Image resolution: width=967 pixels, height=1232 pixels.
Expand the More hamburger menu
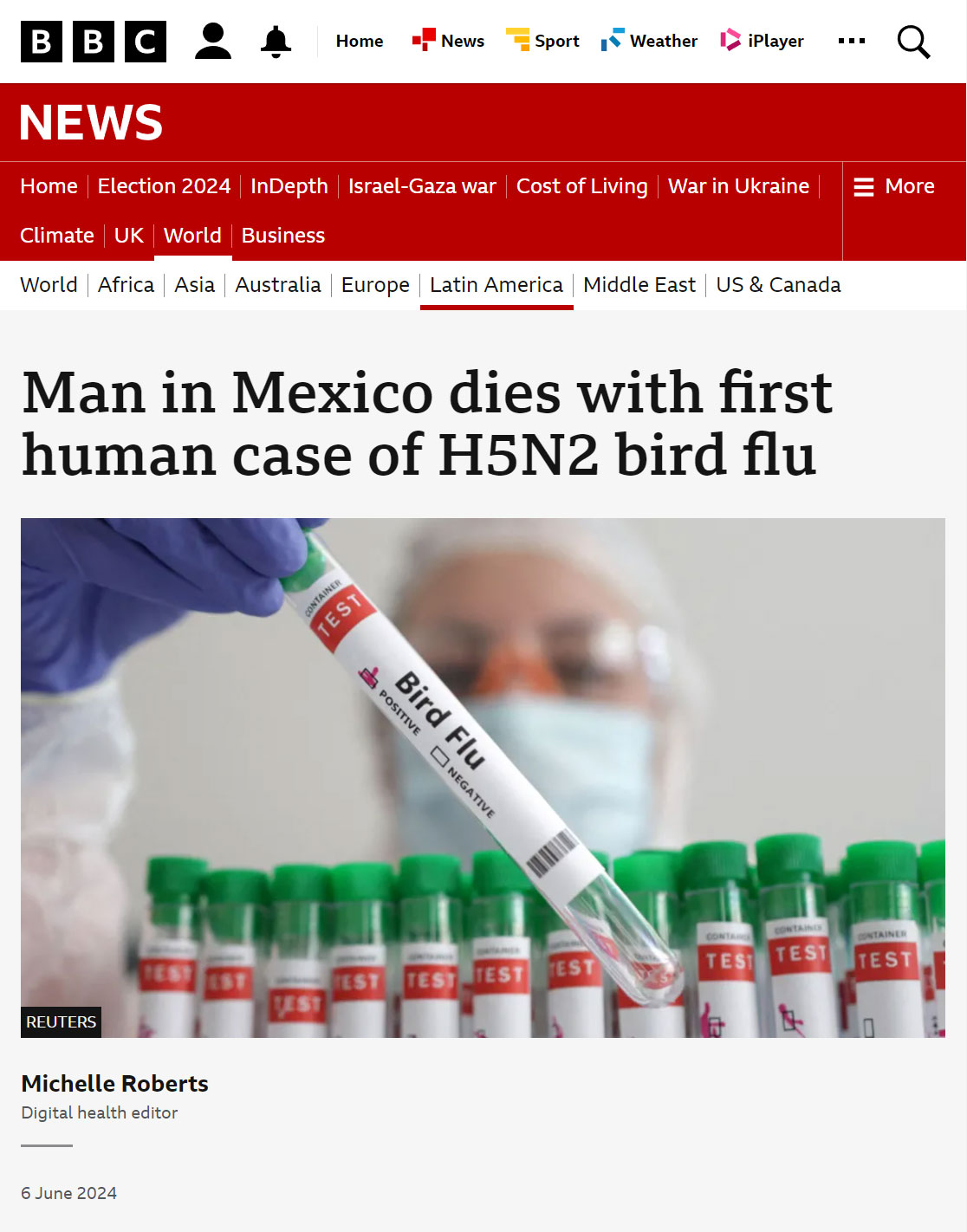(x=894, y=186)
